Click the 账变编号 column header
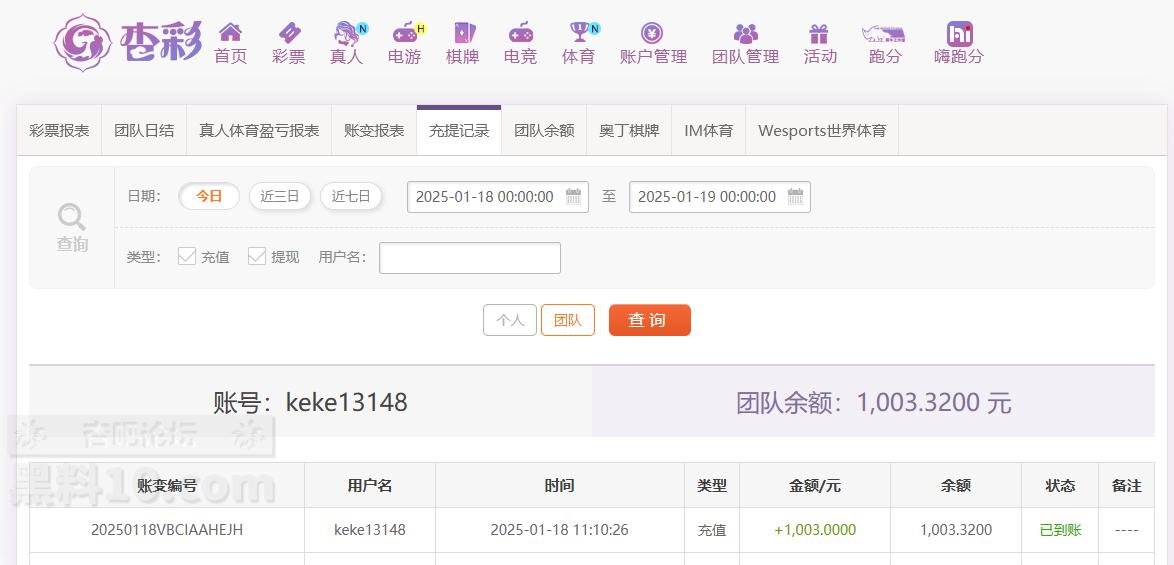1174x565 pixels. [167, 486]
